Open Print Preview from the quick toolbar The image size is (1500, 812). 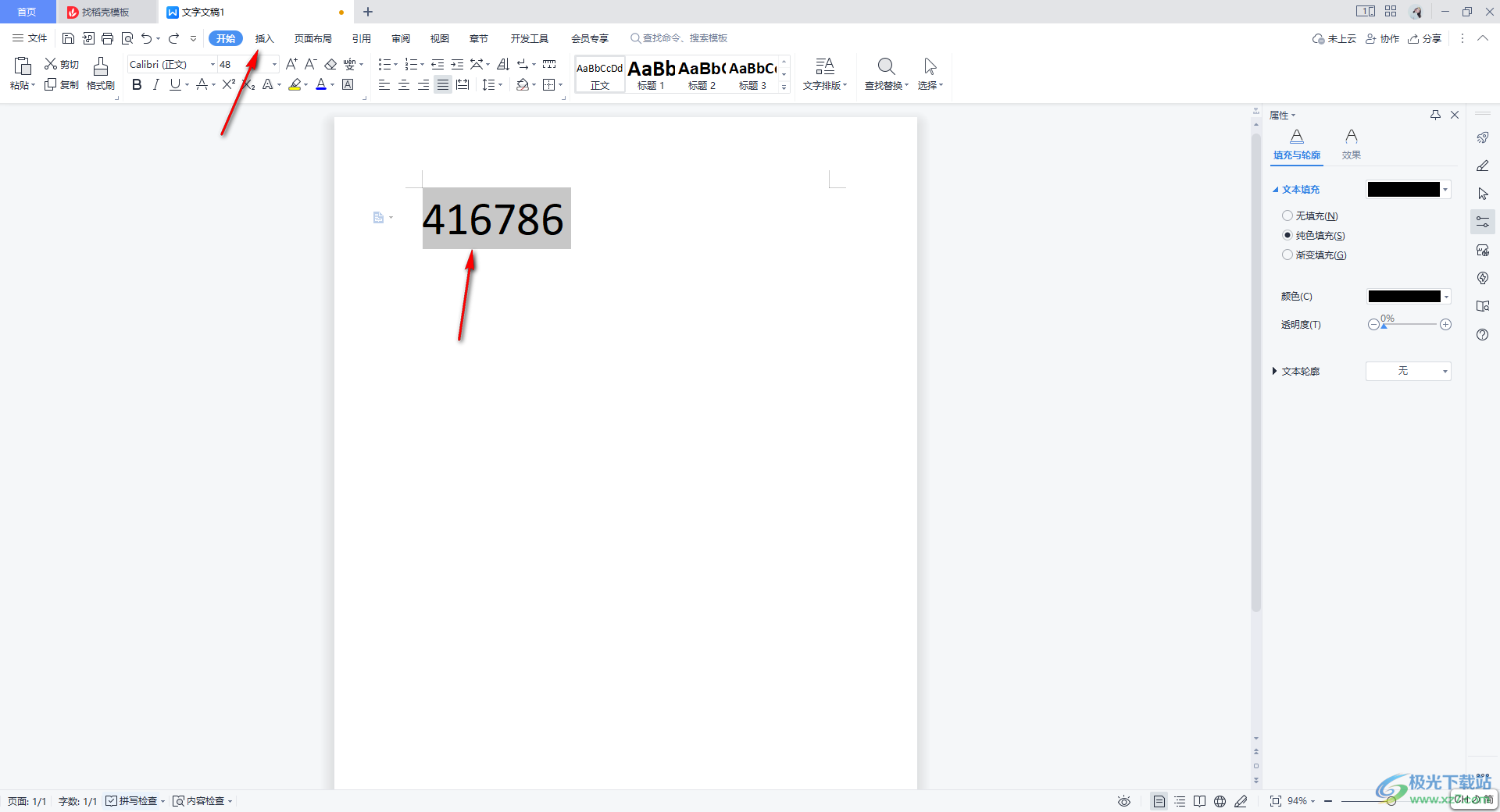(x=127, y=38)
